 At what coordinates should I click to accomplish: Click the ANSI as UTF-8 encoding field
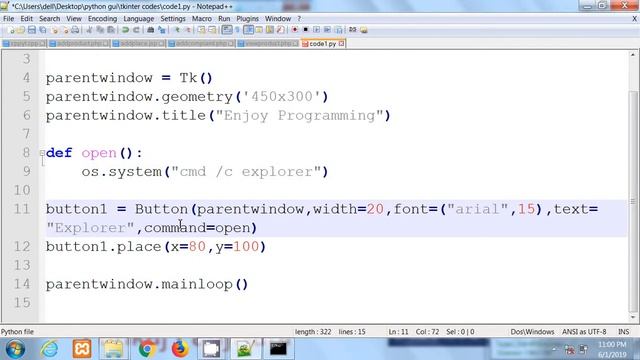point(584,332)
